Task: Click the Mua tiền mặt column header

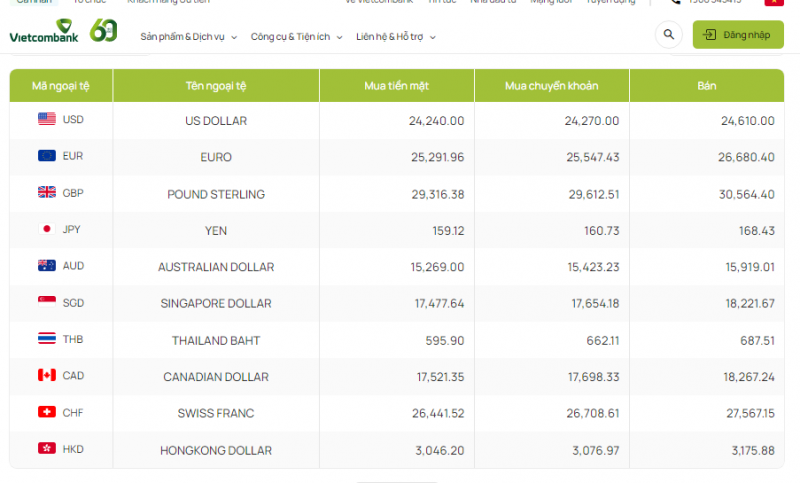Action: [x=397, y=86]
